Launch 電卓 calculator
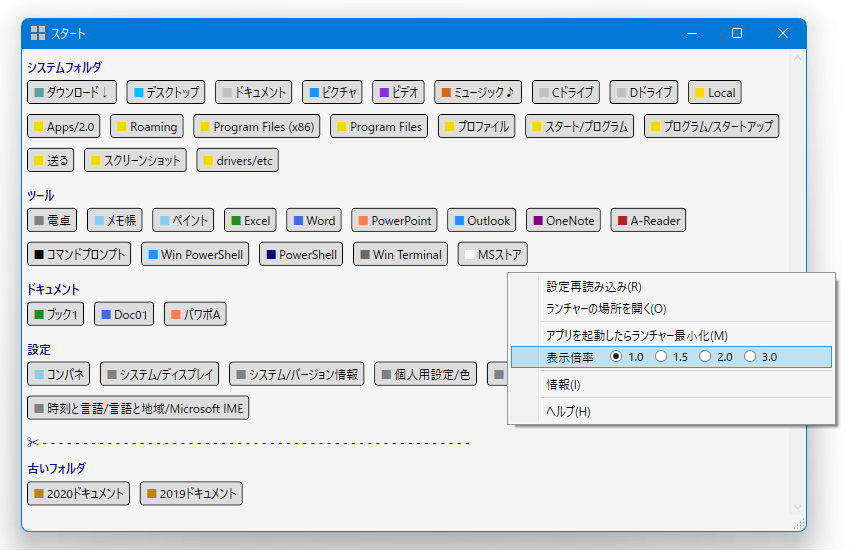The image size is (851, 551). click(52, 220)
